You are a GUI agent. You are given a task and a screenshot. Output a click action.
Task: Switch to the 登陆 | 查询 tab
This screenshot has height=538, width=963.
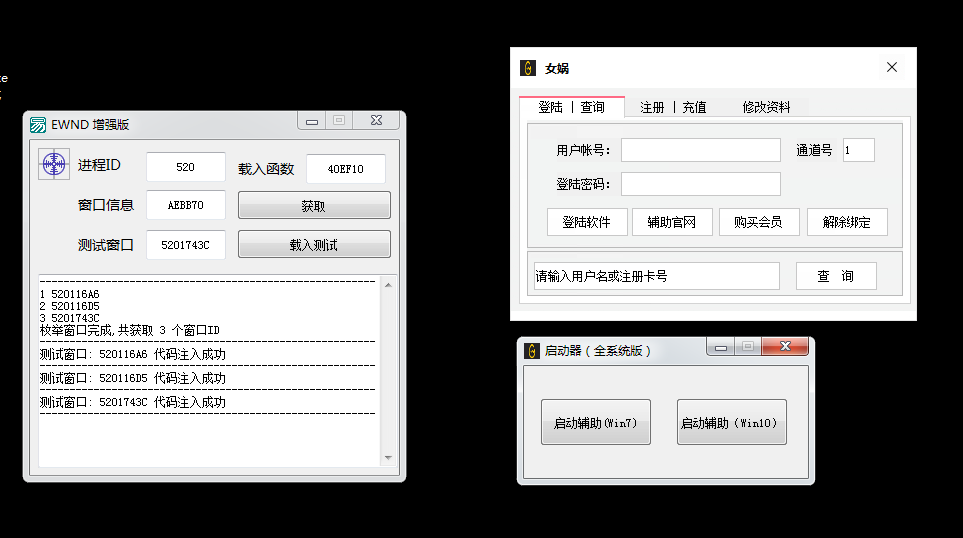(571, 107)
